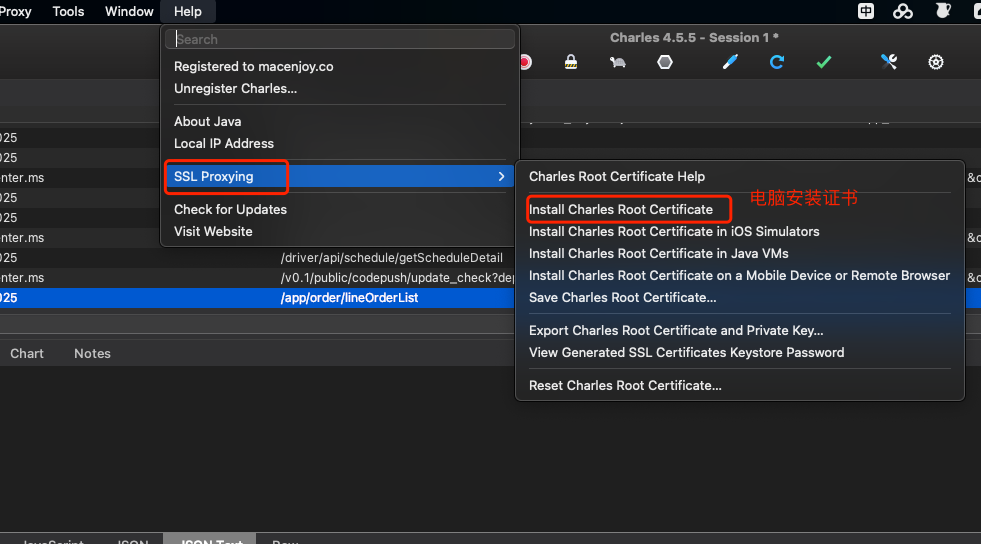The height and width of the screenshot is (544, 981).
Task: Select Visit Website
Action: [213, 231]
